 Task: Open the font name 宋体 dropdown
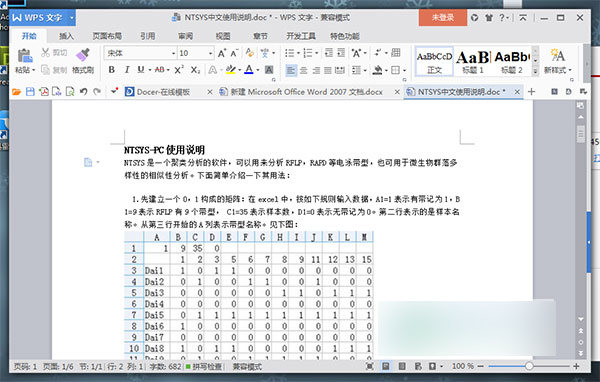(173, 53)
